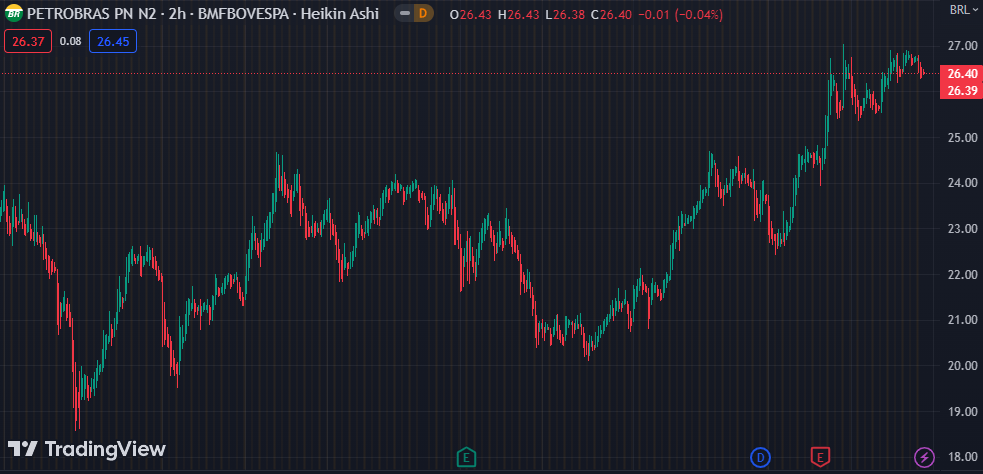Viewport: 983px width, 474px height.
Task: Click the blue buy price 26.45 button
Action: (x=113, y=41)
